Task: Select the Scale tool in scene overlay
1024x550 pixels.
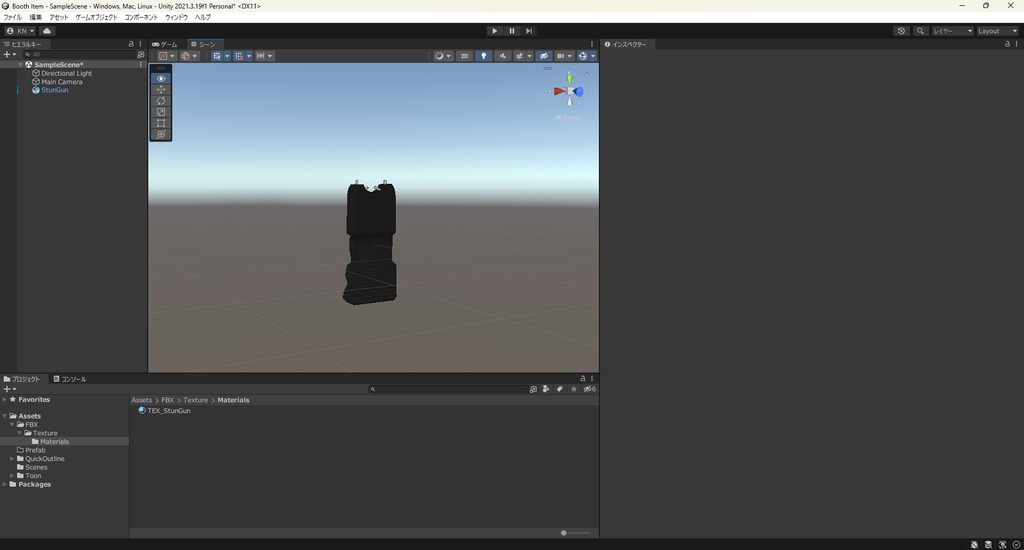Action: (x=161, y=112)
